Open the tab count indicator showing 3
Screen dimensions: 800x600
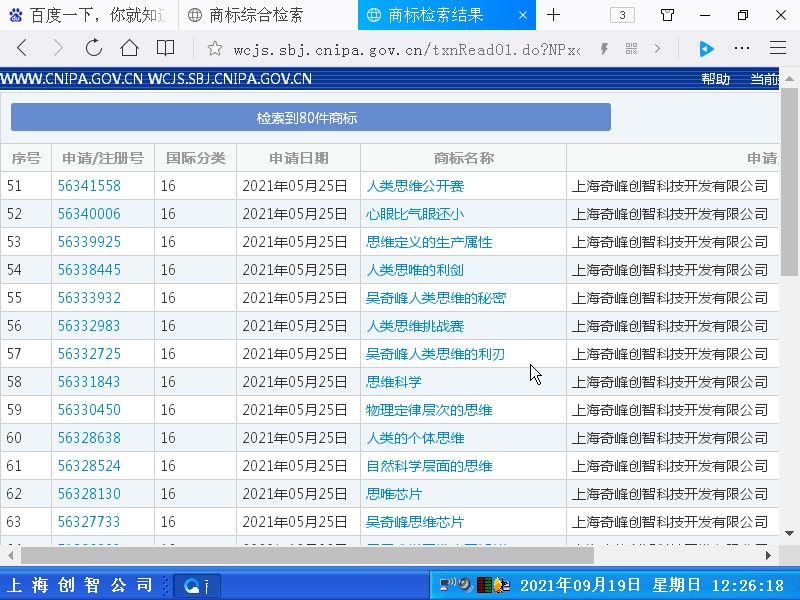pos(622,15)
